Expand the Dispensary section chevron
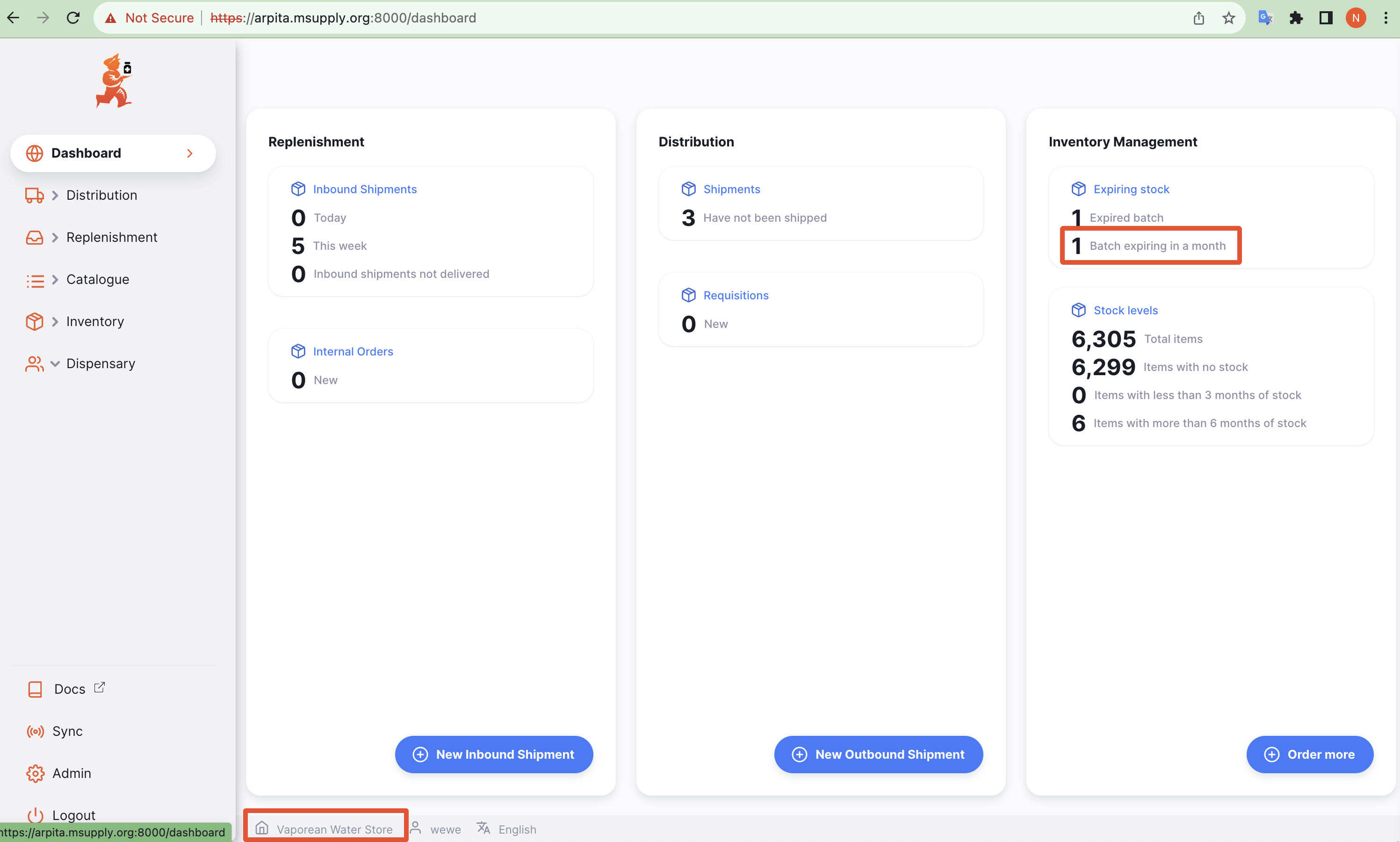 pos(54,363)
